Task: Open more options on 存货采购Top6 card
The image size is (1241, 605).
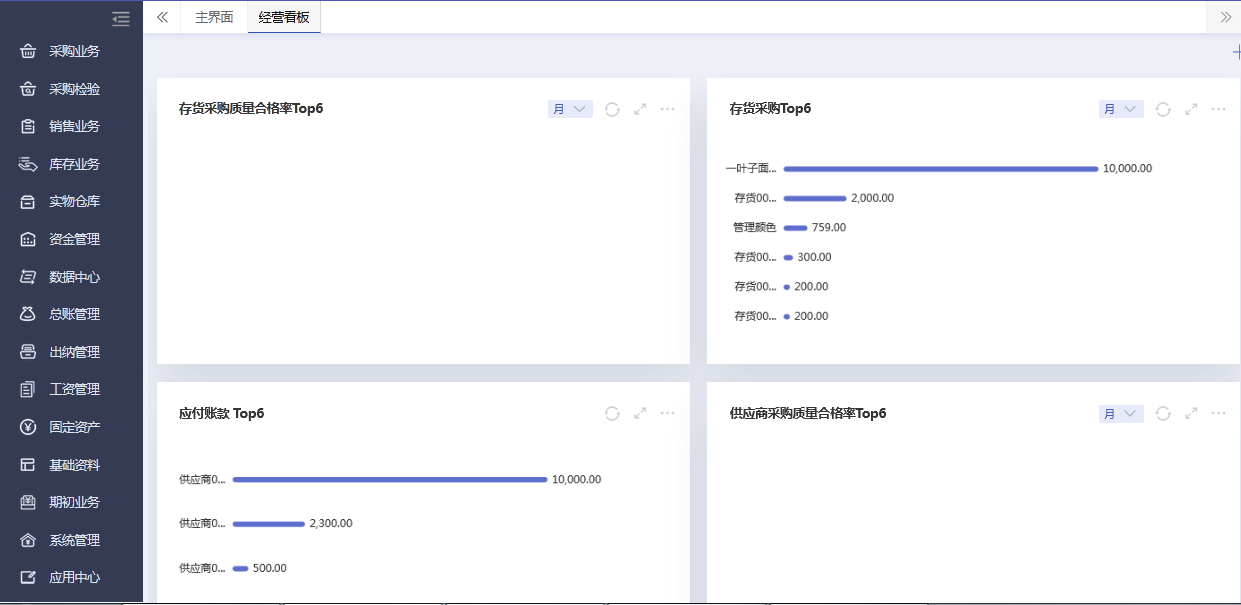Action: [x=1218, y=109]
